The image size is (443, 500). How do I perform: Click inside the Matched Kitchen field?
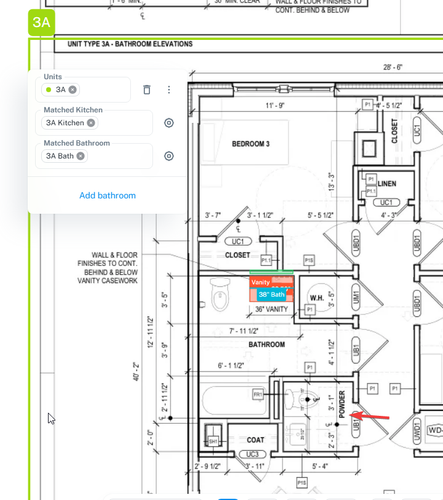pos(94,123)
